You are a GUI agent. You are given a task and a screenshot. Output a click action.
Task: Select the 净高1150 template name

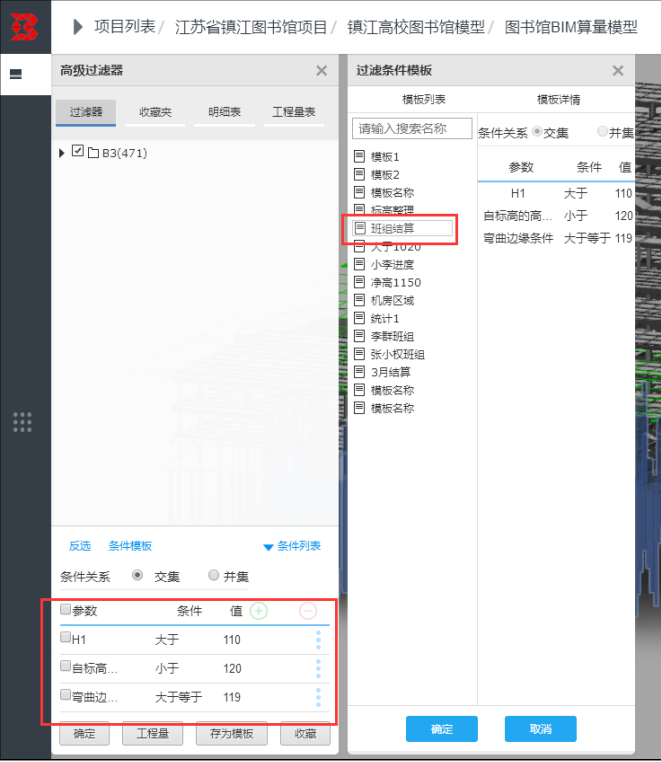point(396,282)
